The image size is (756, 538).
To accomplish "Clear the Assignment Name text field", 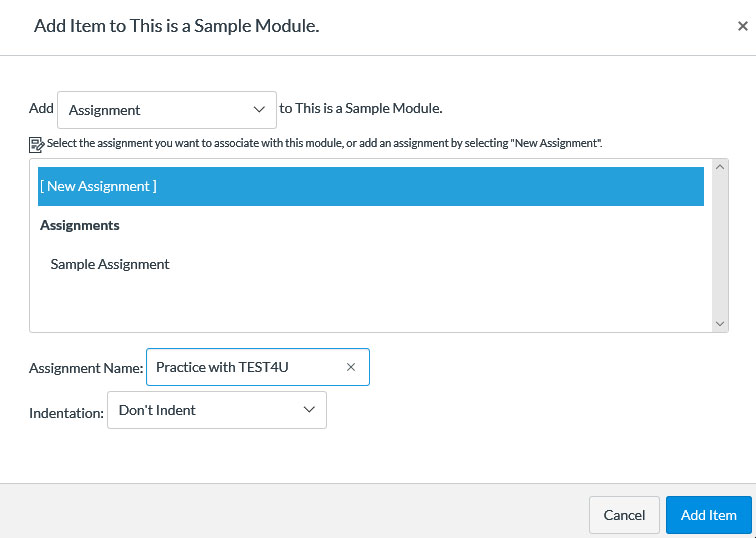I will point(351,367).
